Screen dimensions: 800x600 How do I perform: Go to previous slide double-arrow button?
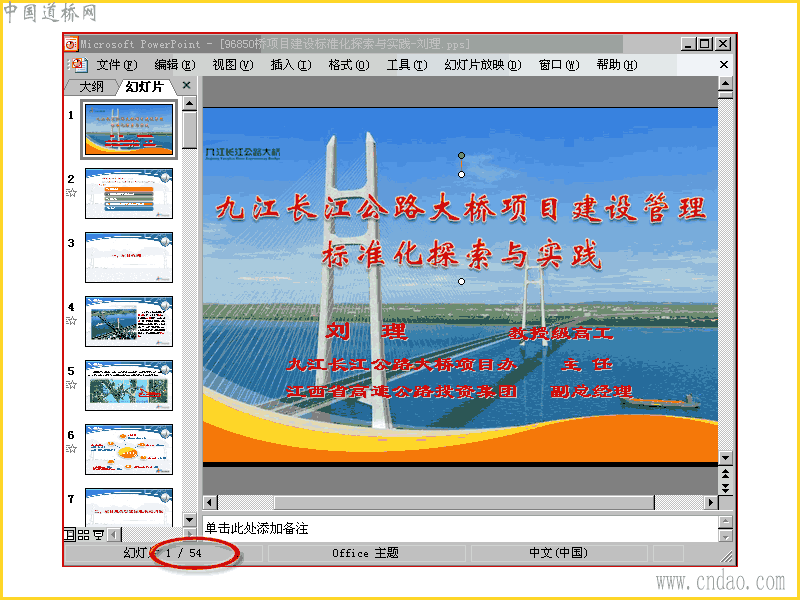tap(725, 474)
